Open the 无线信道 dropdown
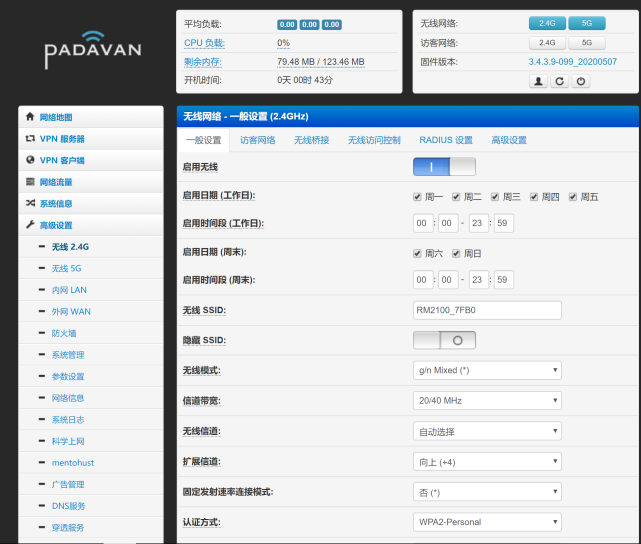The height and width of the screenshot is (544, 641). pos(487,431)
